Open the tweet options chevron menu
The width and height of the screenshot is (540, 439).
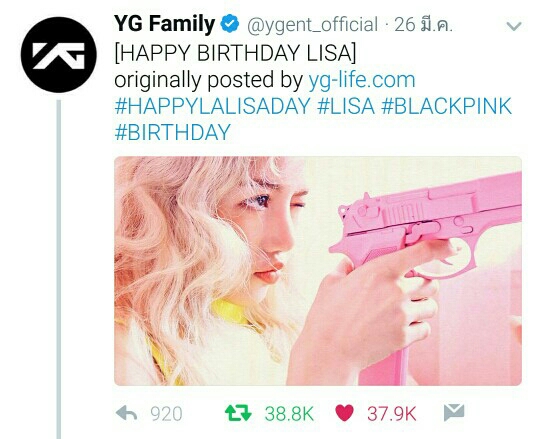[x=514, y=26]
